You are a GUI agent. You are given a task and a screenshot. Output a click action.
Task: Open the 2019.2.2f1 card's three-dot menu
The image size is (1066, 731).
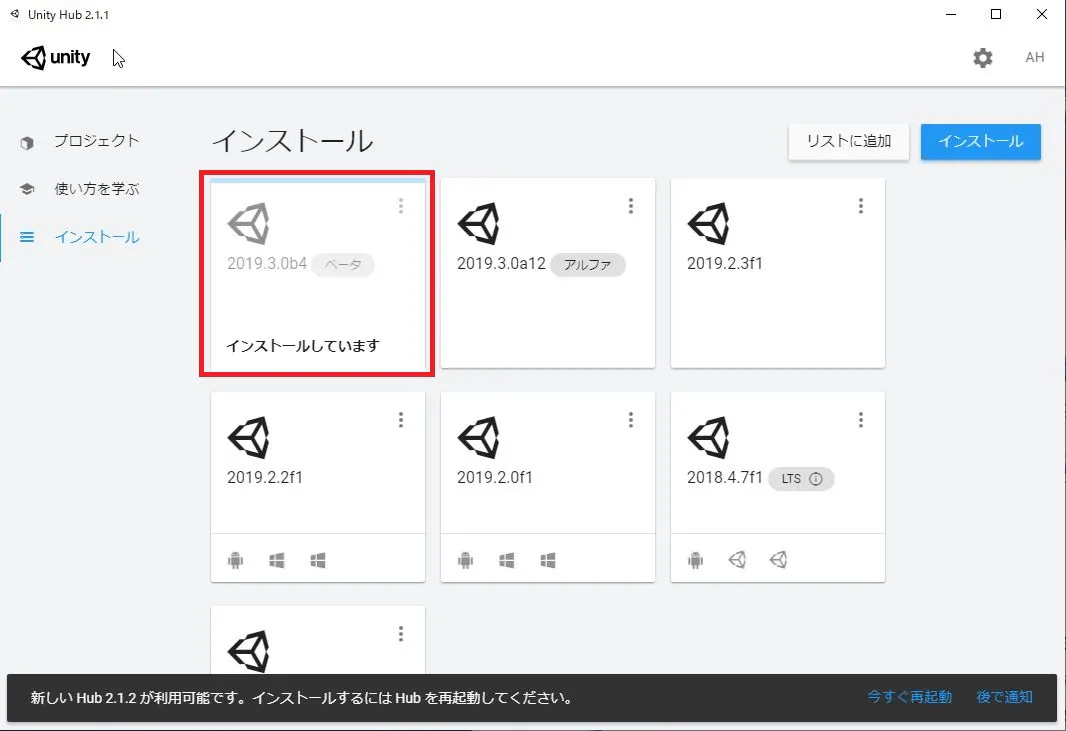401,420
